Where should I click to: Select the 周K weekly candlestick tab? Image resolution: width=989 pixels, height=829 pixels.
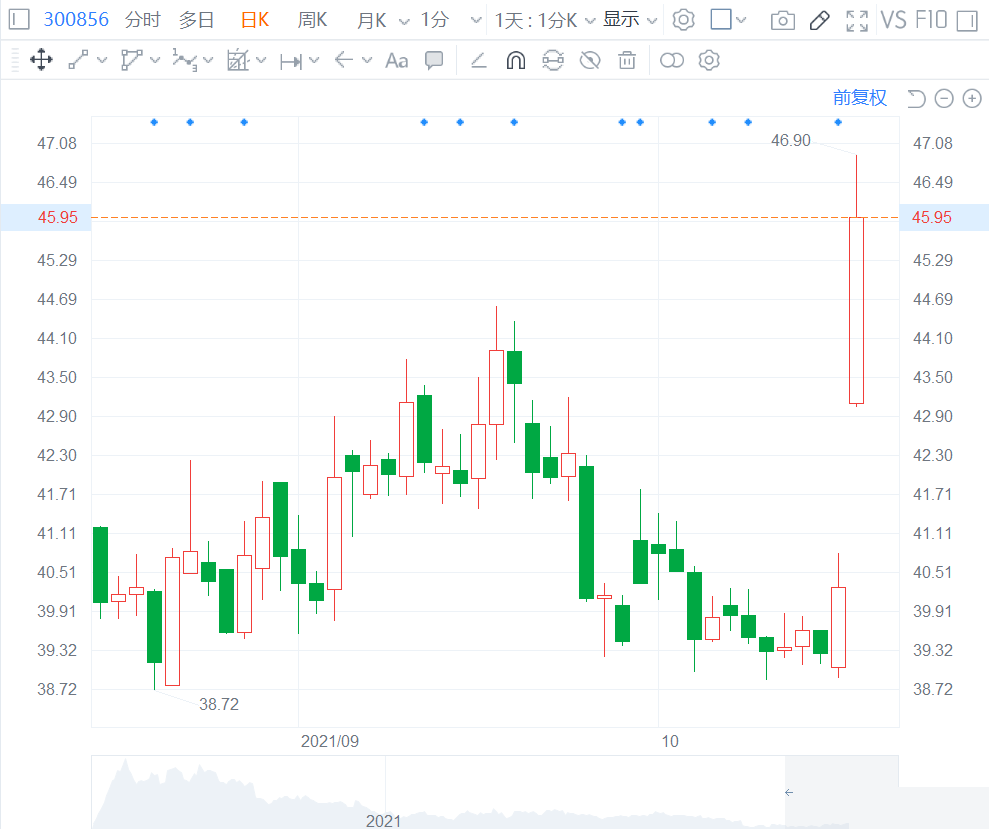[312, 20]
